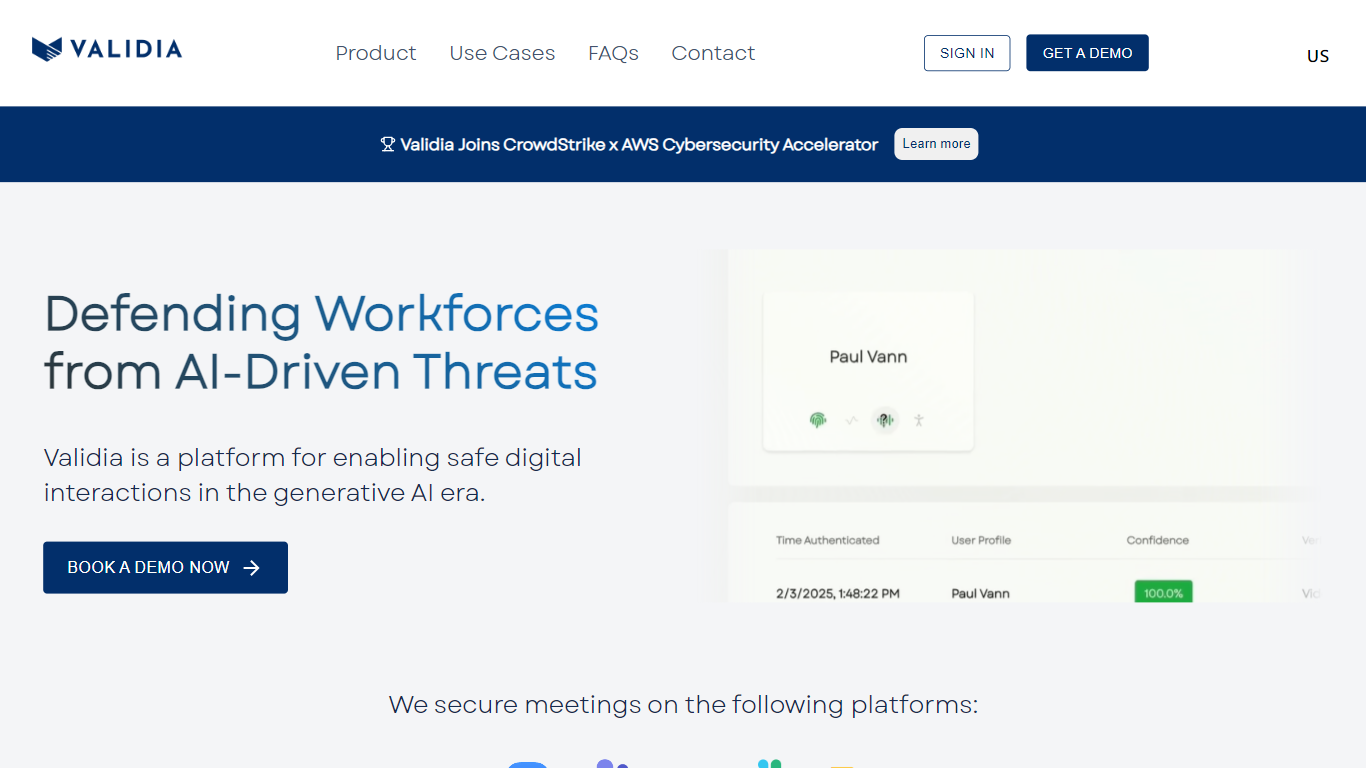Click the Validia logo

(107, 49)
